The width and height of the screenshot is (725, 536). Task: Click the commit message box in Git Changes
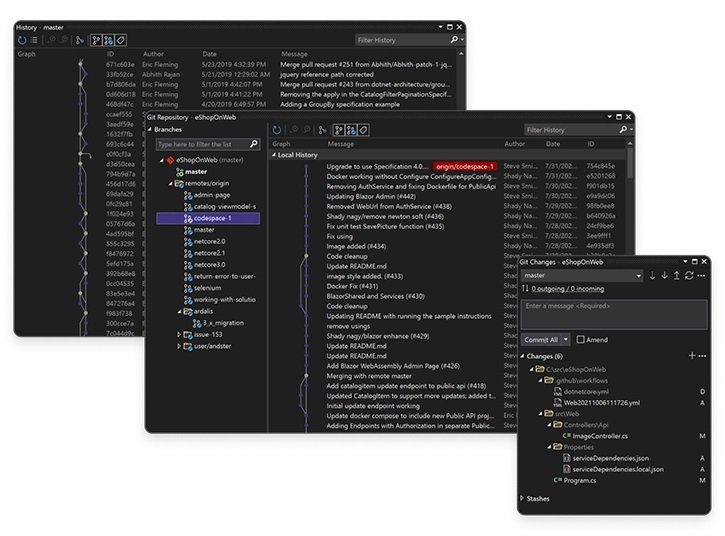click(x=614, y=314)
